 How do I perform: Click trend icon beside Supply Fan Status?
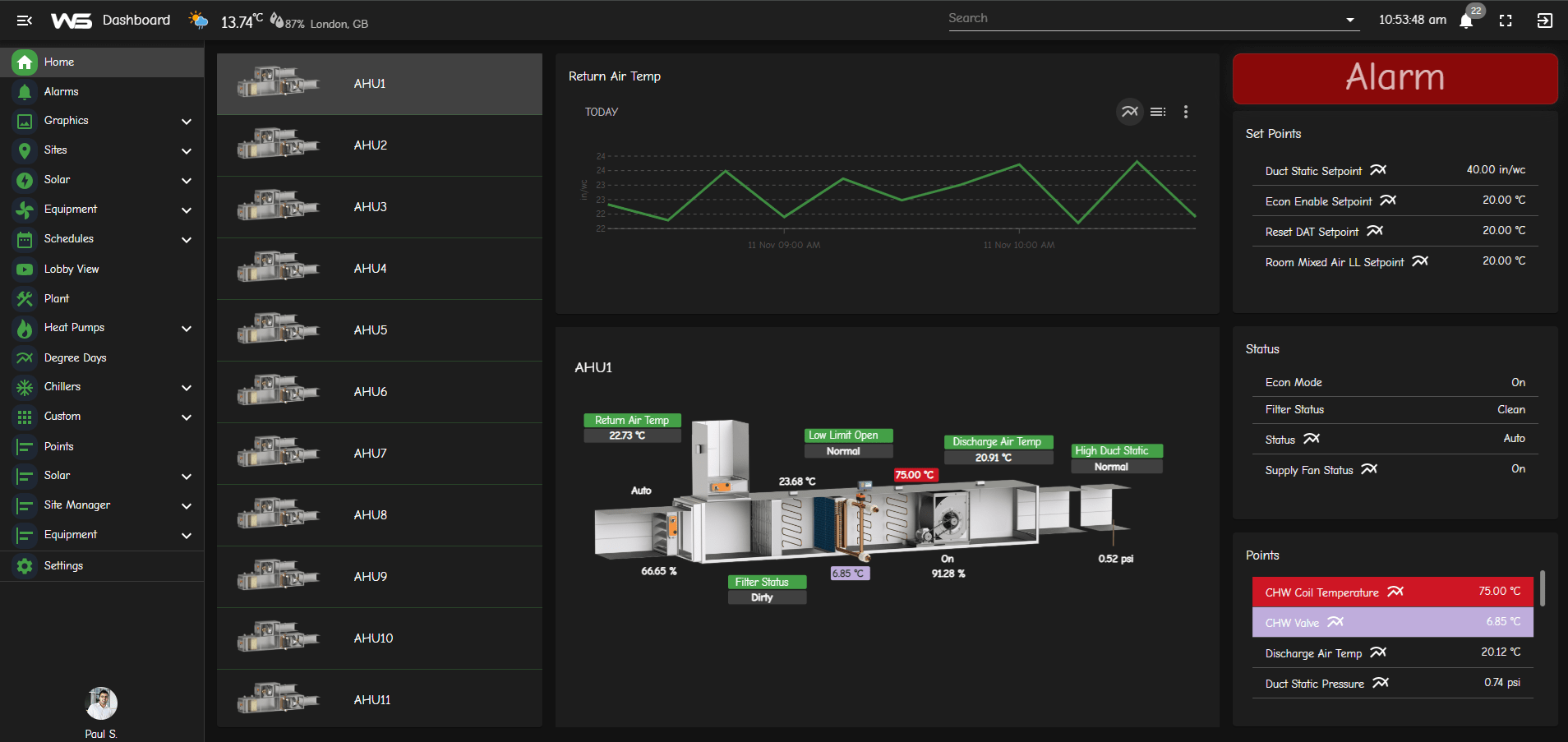point(1369,469)
